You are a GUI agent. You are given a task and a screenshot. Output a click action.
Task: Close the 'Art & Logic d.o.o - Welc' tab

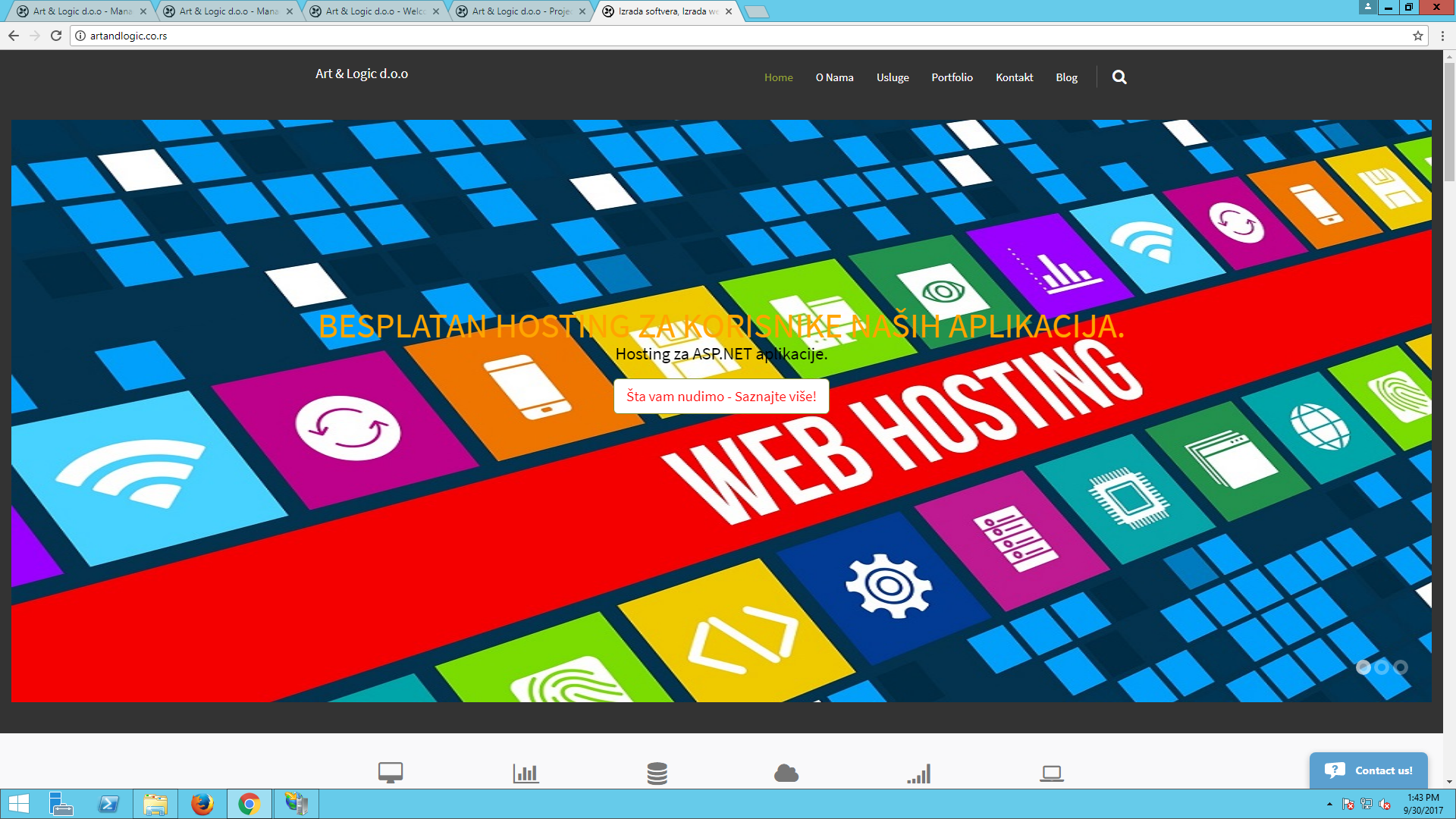[436, 11]
